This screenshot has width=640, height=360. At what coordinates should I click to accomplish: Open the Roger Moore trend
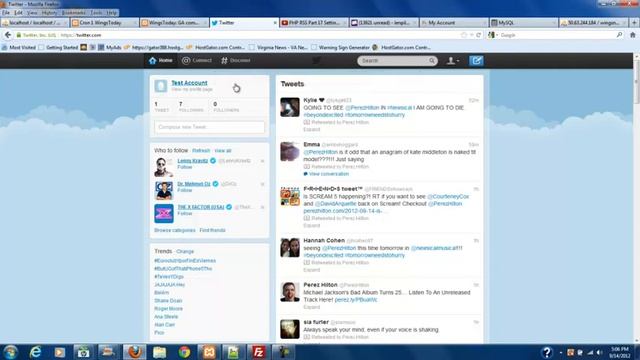click(169, 309)
